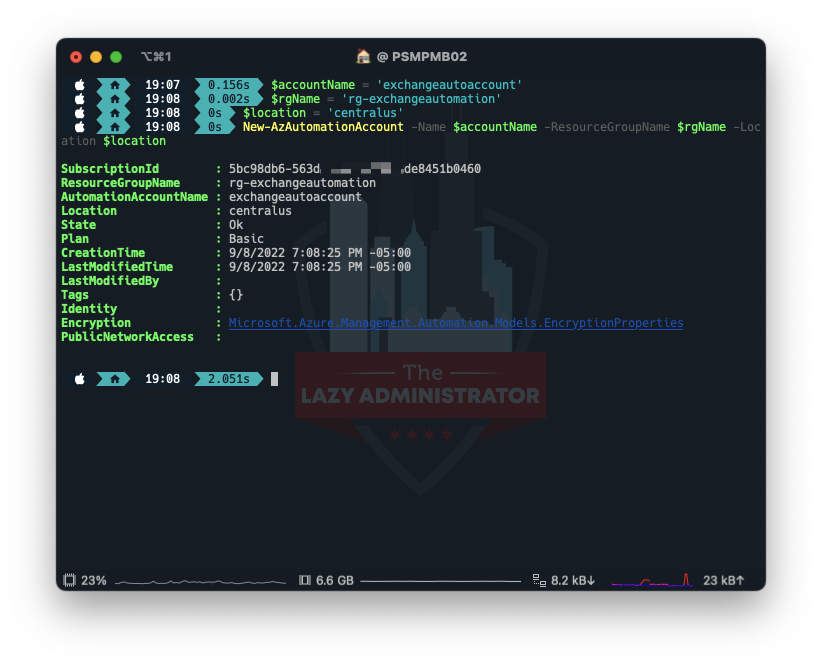Click the Apple icon on the 2.051s prompt
Image resolution: width=822 pixels, height=665 pixels.
[x=80, y=378]
